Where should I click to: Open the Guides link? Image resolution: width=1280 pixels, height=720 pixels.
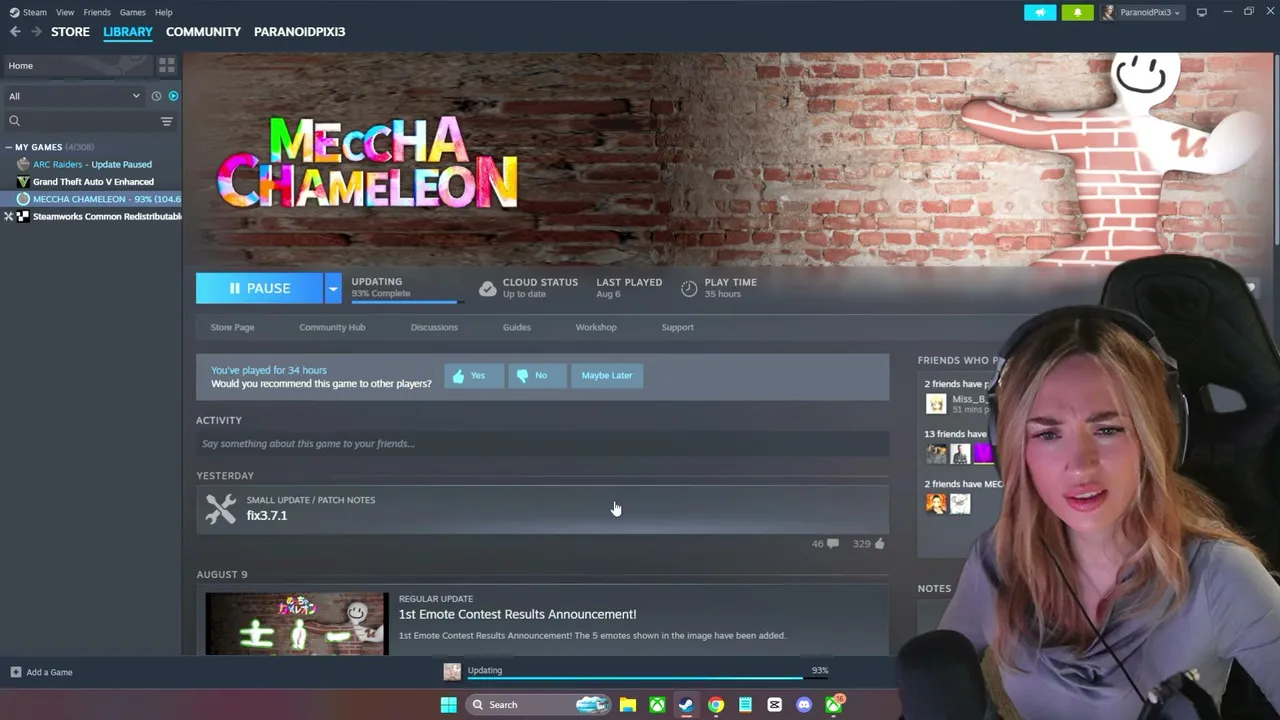517,327
